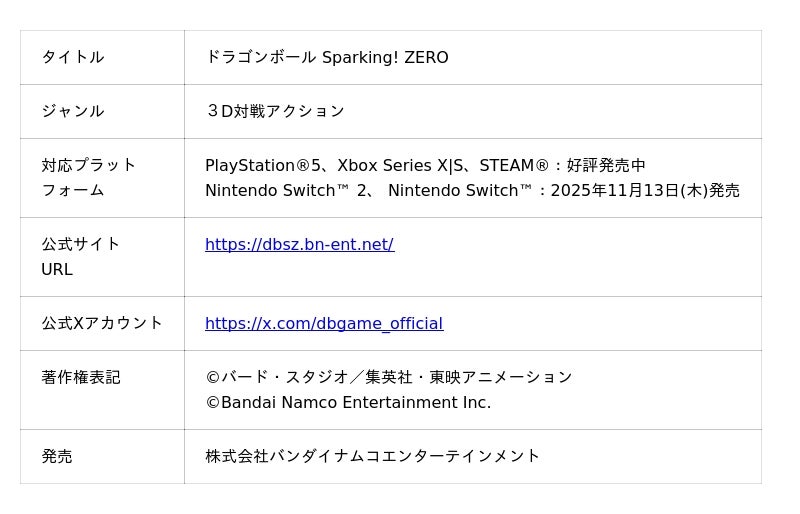800x514 pixels.
Task: Click the 2025年11月13日(木)発売 release date
Action: pos(645,191)
